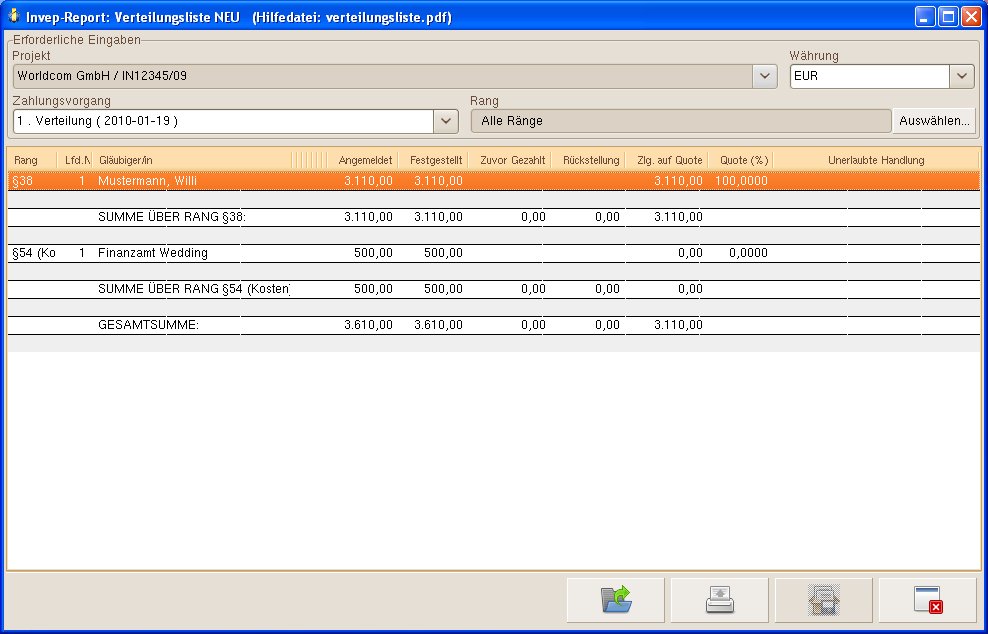Click the Währung field showing EUR
Image resolution: width=988 pixels, height=634 pixels.
870,76
